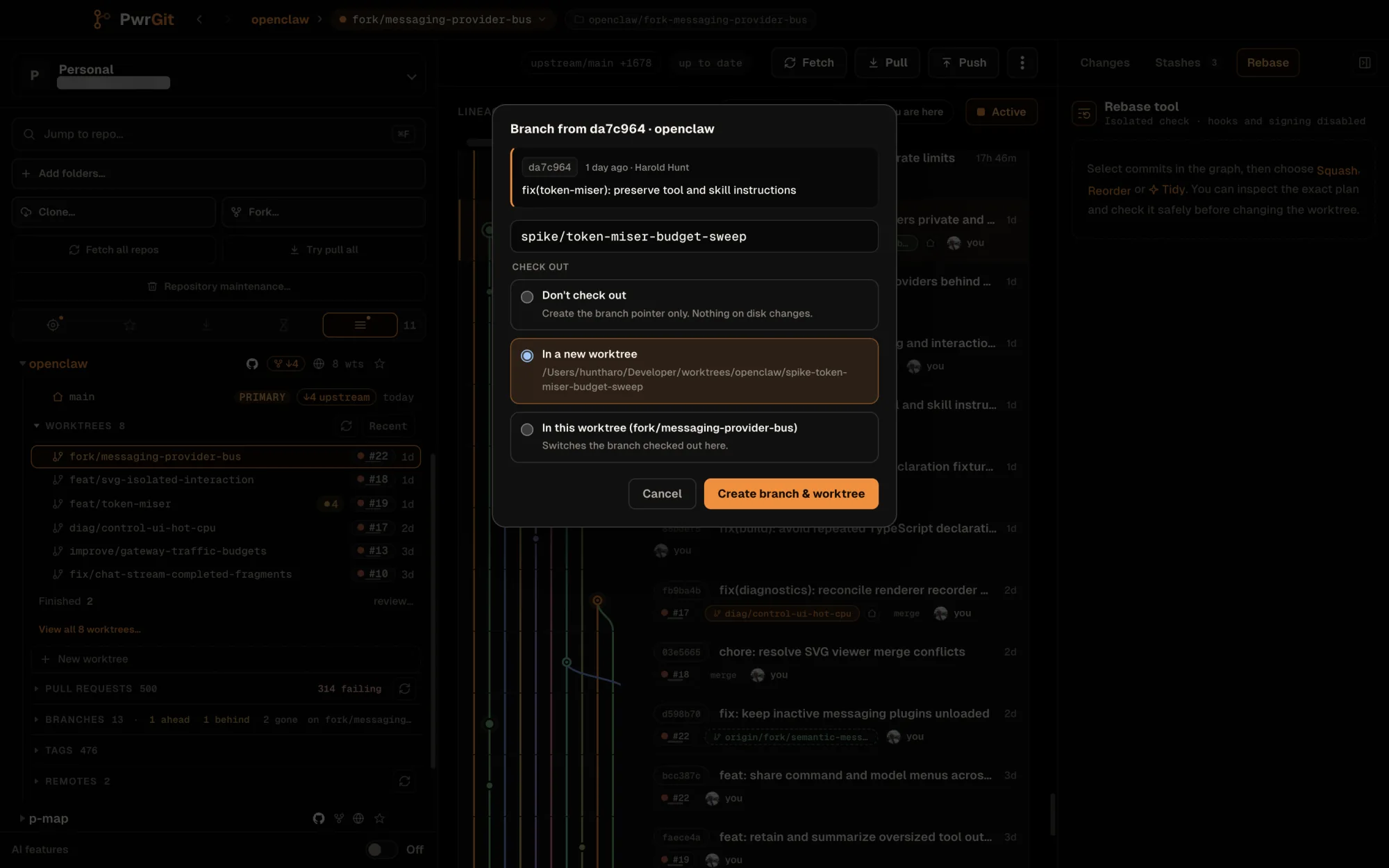Open openclaw GitHub icon
This screenshot has height=868, width=1389.
click(252, 363)
